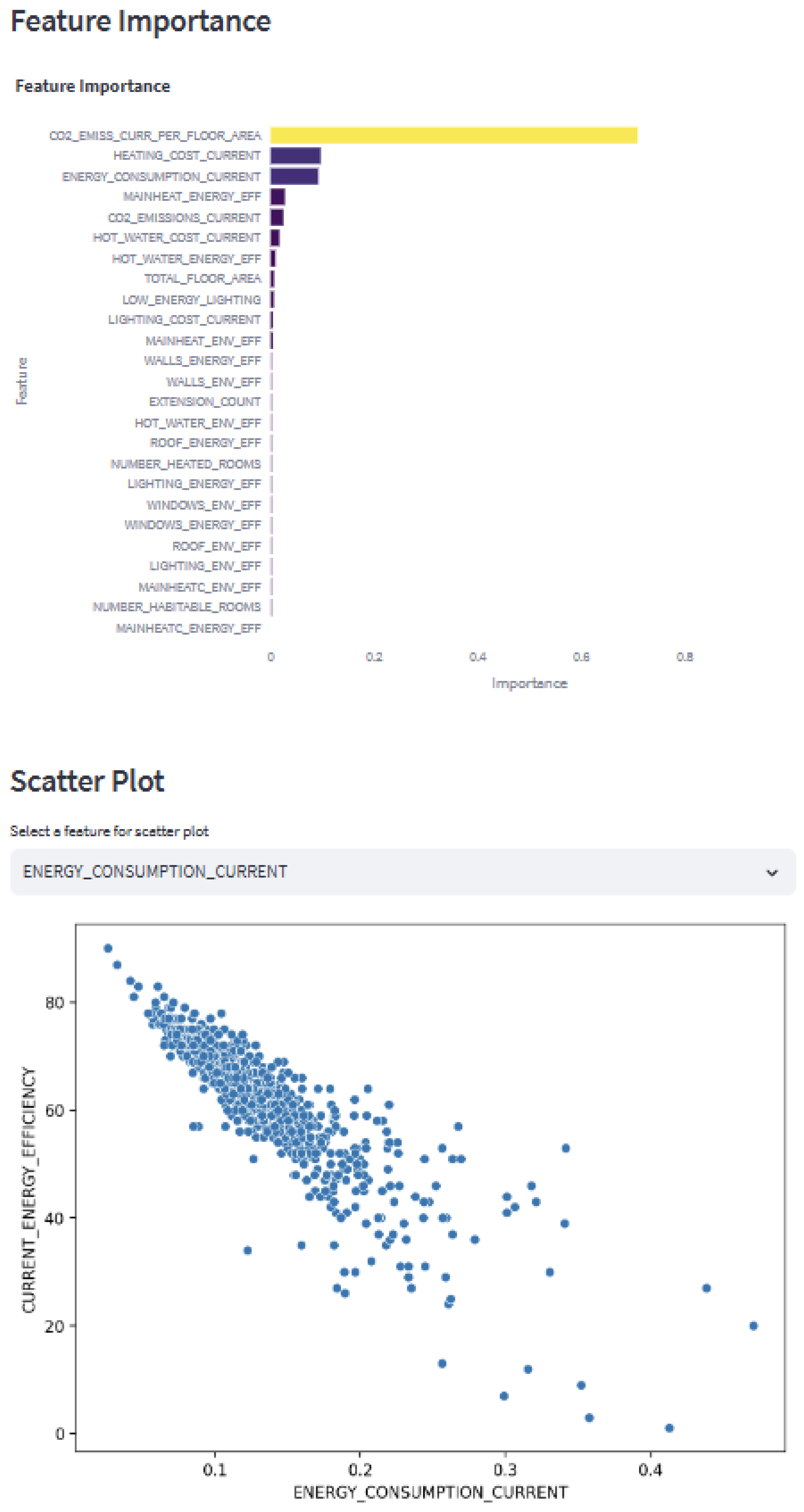Viewport: 804px width, 1512px height.
Task: Click the ENERGY_CONSUMPTION_CURRENT importance bar
Action: tap(294, 177)
